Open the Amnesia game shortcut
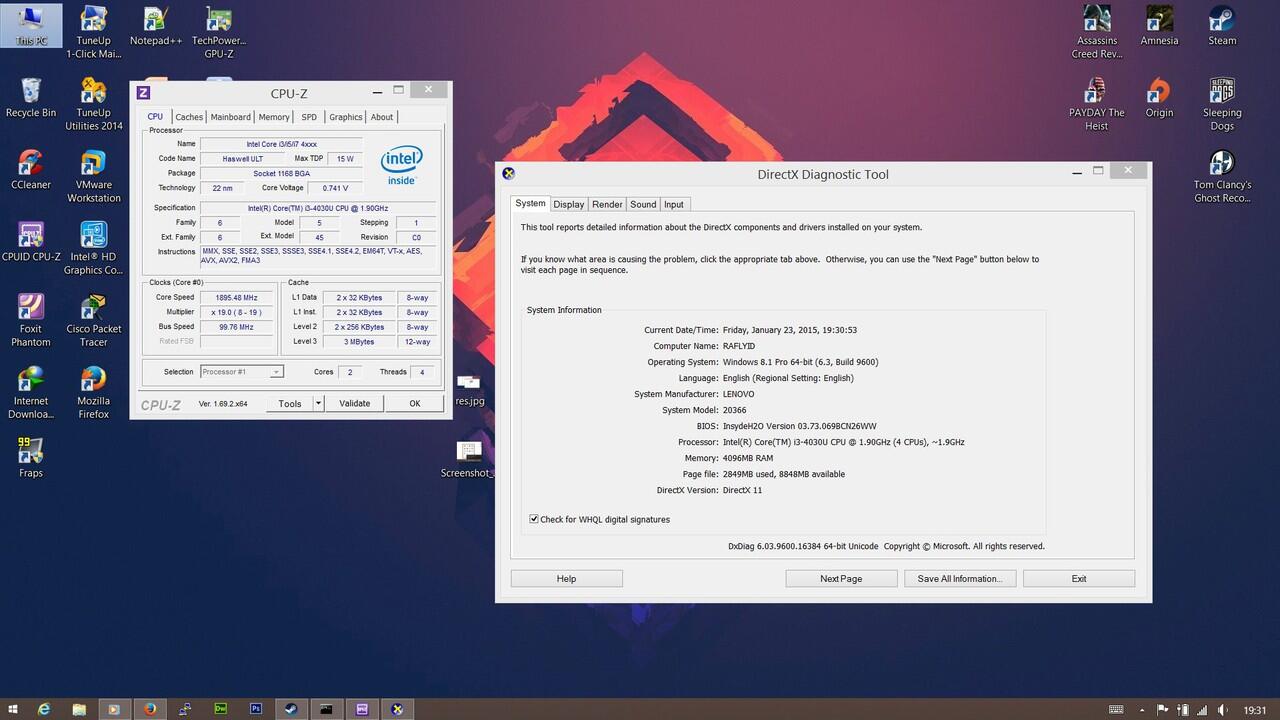Image resolution: width=1280 pixels, height=720 pixels. (x=1159, y=26)
